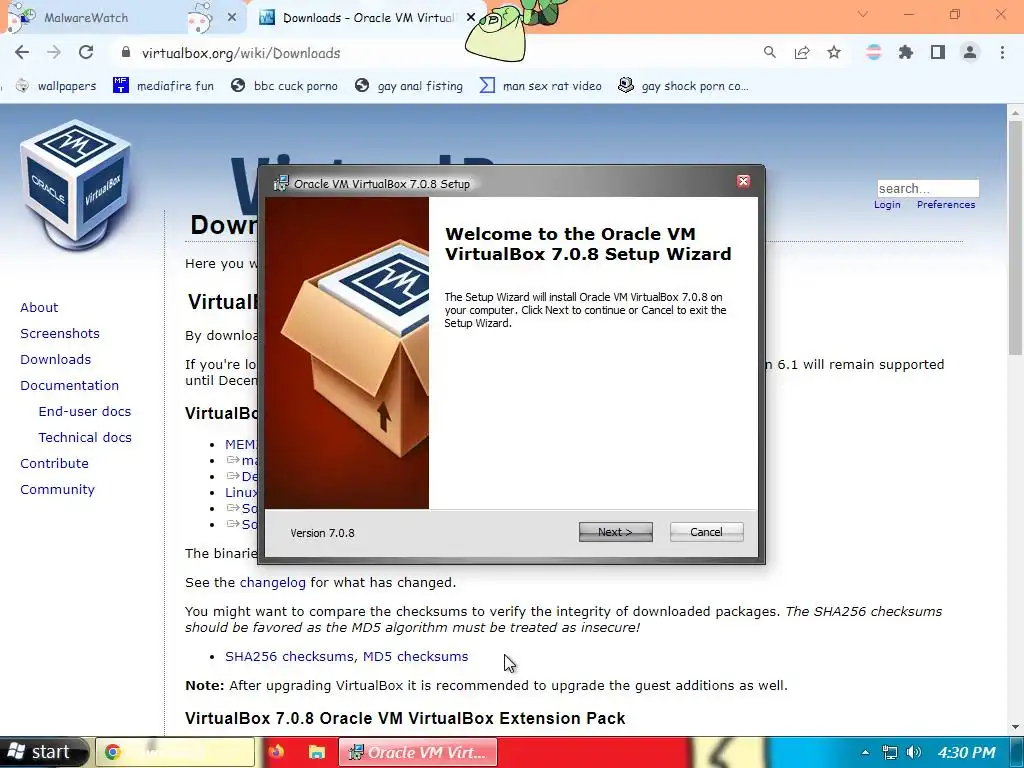Viewport: 1024px width, 768px height.
Task: Close the MalwareWatch tab
Action: (232, 18)
